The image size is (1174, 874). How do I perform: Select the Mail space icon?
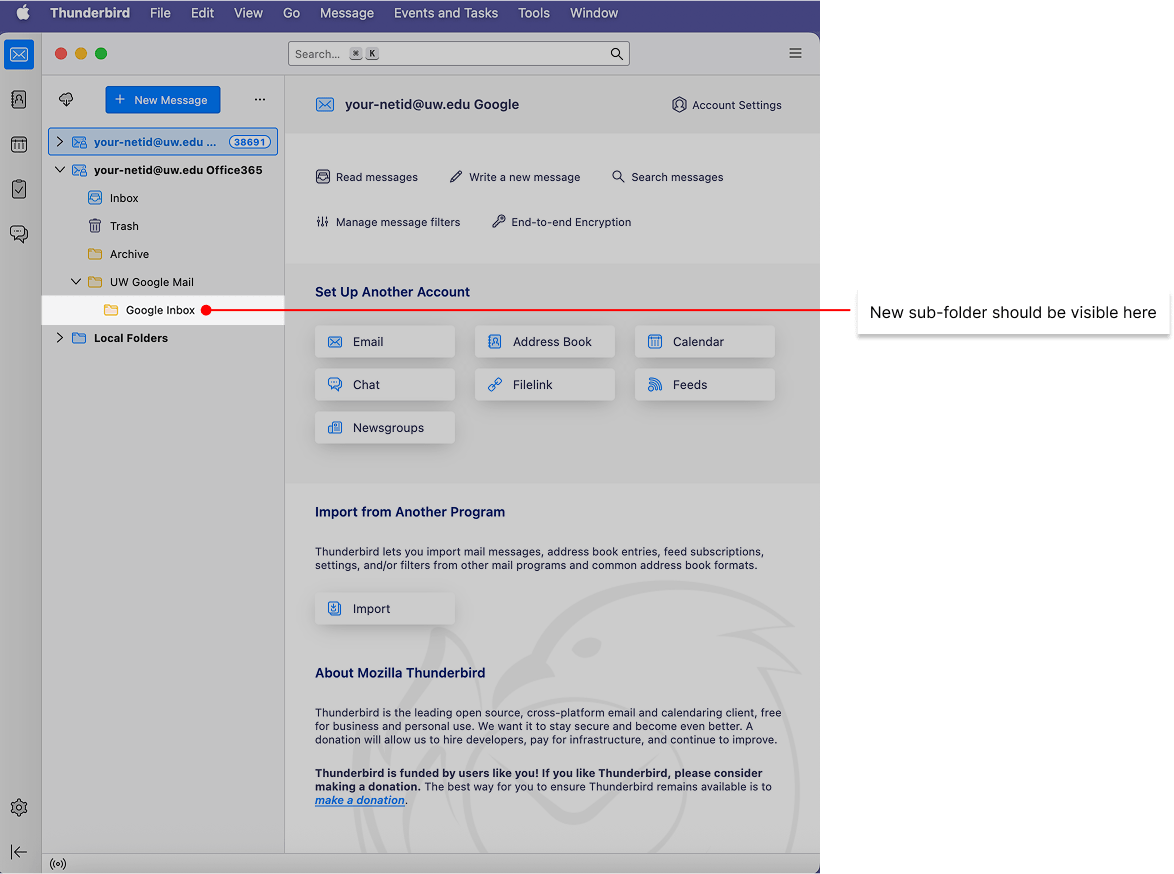pyautogui.click(x=18, y=54)
